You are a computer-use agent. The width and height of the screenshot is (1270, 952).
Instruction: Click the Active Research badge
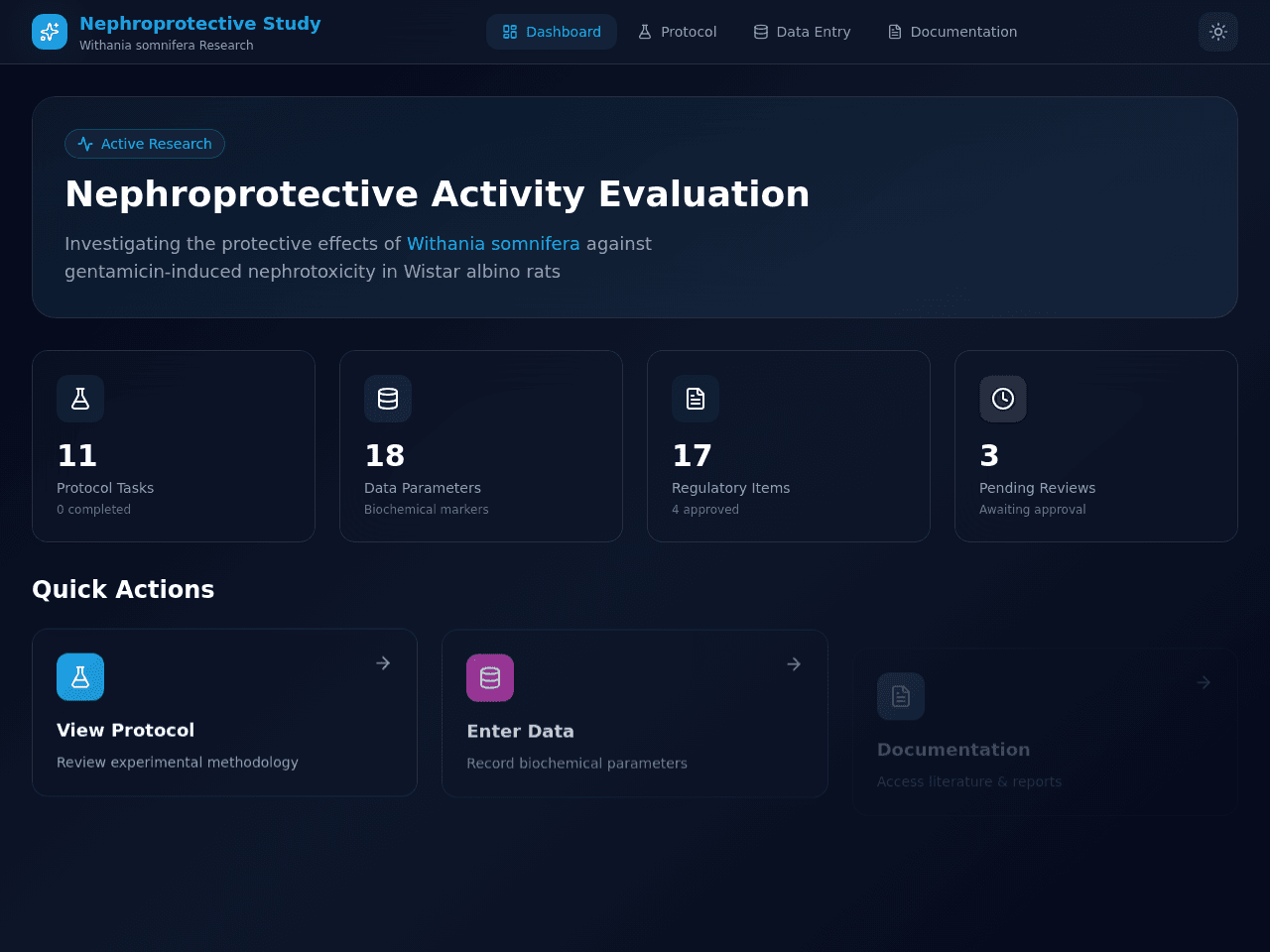click(145, 144)
